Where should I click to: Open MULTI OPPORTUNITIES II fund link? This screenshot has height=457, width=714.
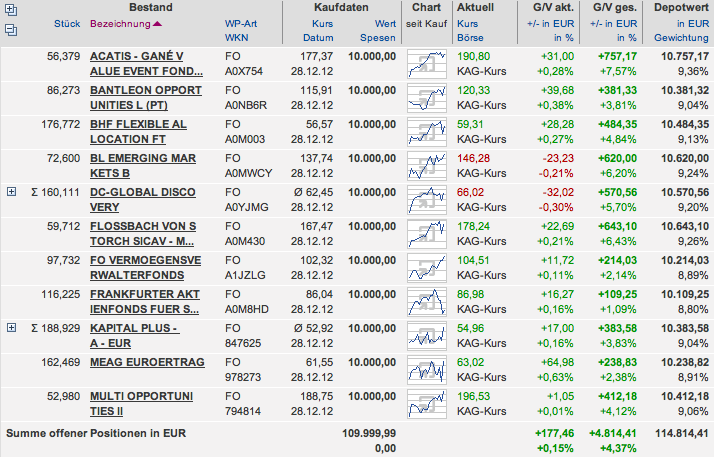click(x=141, y=403)
